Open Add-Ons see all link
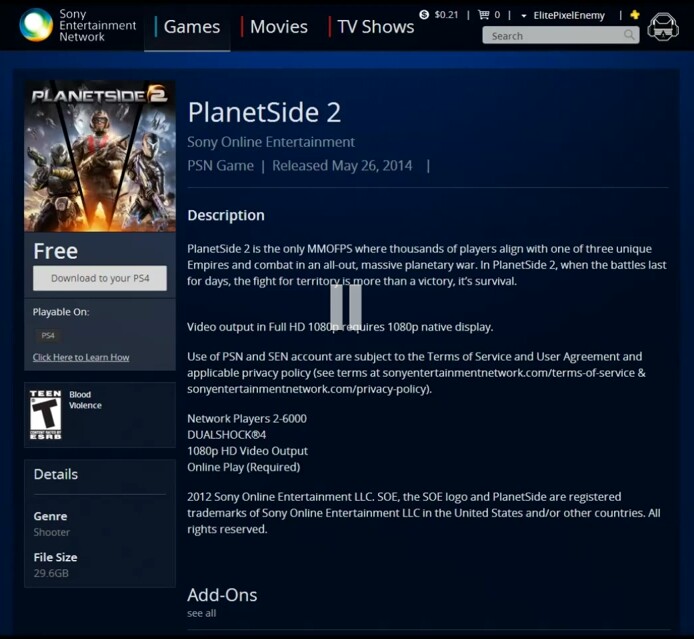The width and height of the screenshot is (694, 639). pyautogui.click(x=202, y=613)
